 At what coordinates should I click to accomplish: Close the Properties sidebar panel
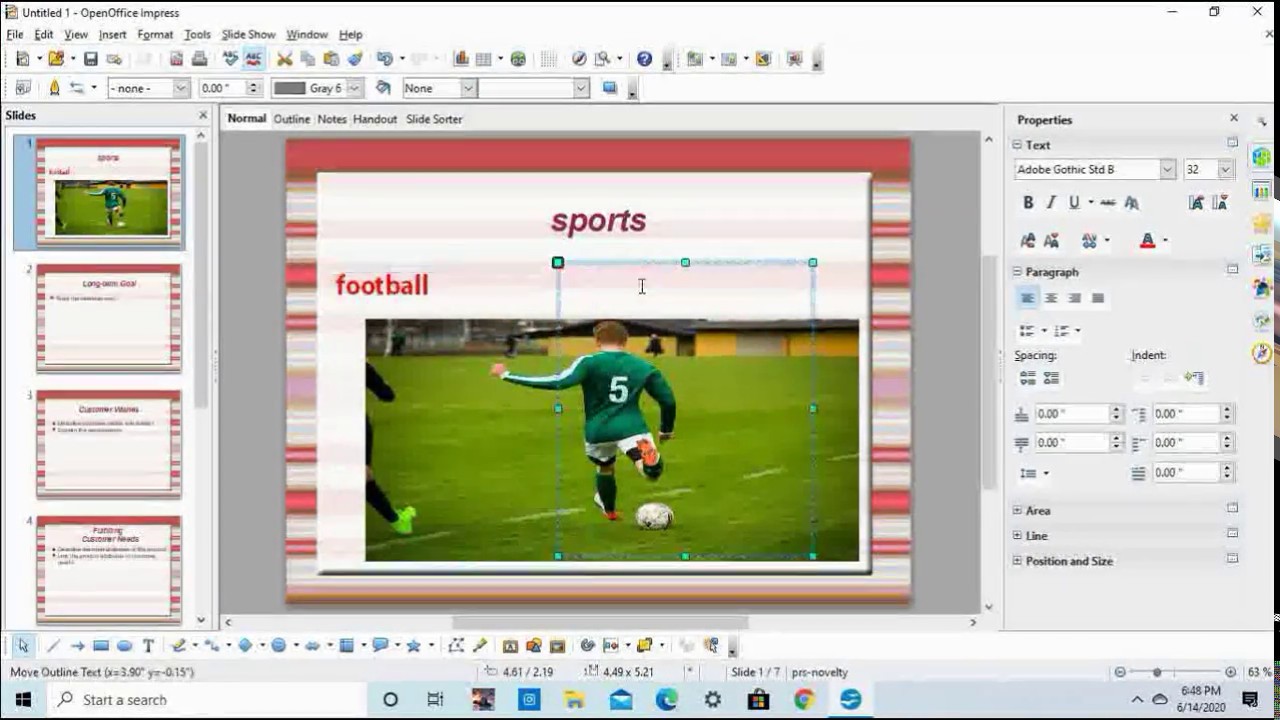(1233, 118)
